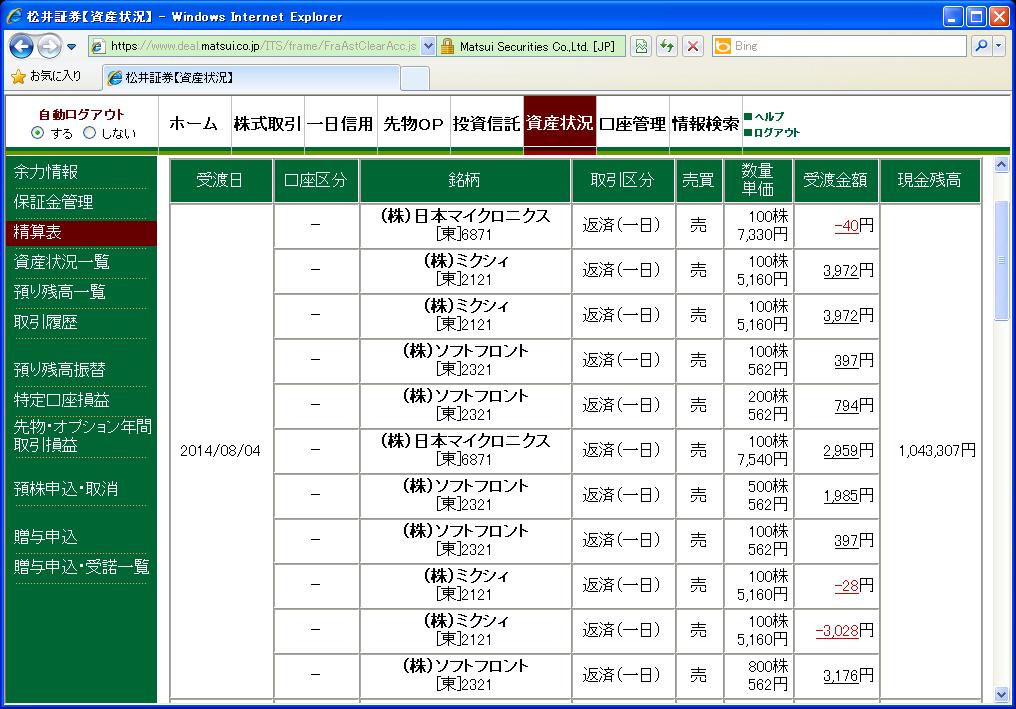The width and height of the screenshot is (1016, 709).
Task: Click the 2,959円 settlement amount link
Action: pyautogui.click(x=841, y=450)
